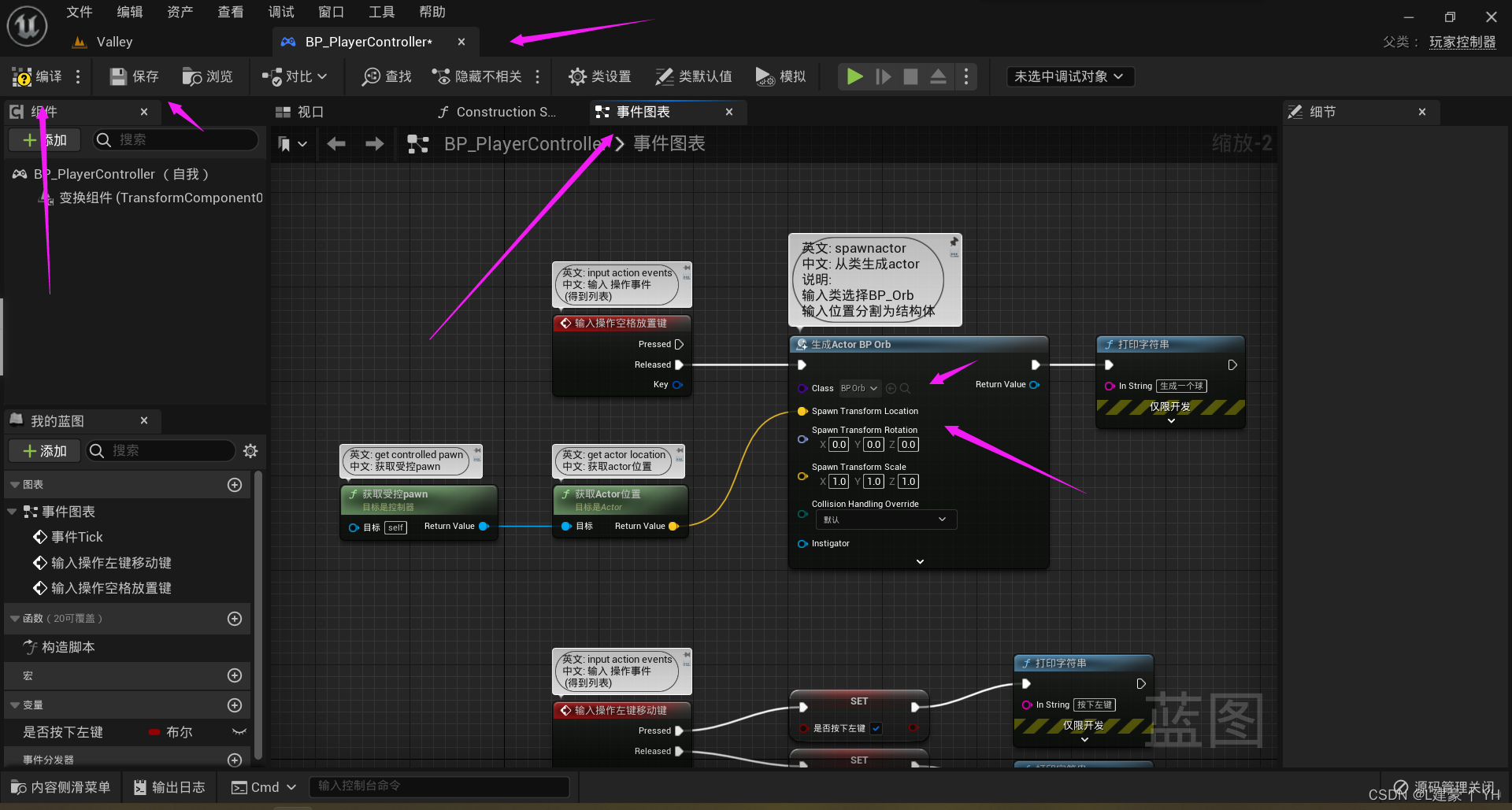Click the graph navigate forward arrow

coord(375,144)
